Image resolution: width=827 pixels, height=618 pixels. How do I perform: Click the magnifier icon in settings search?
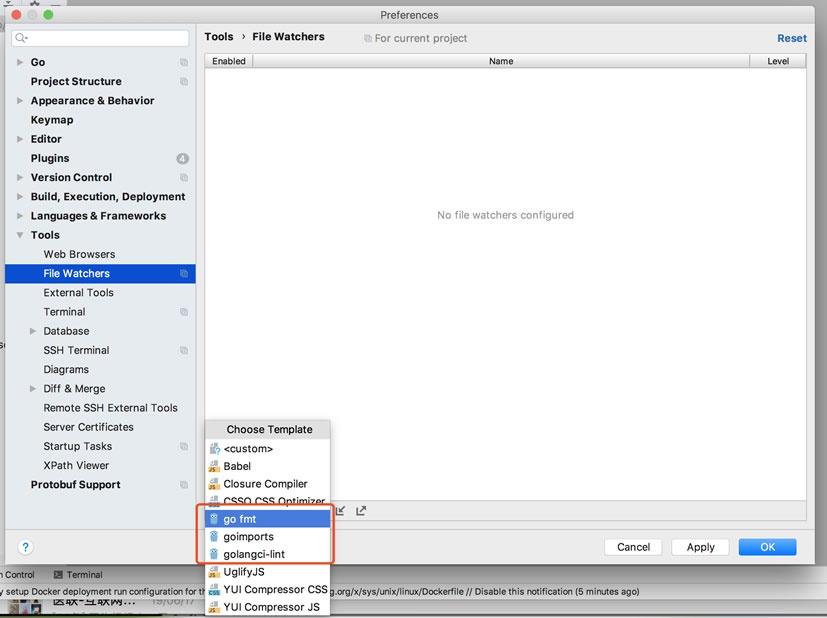tap(20, 38)
